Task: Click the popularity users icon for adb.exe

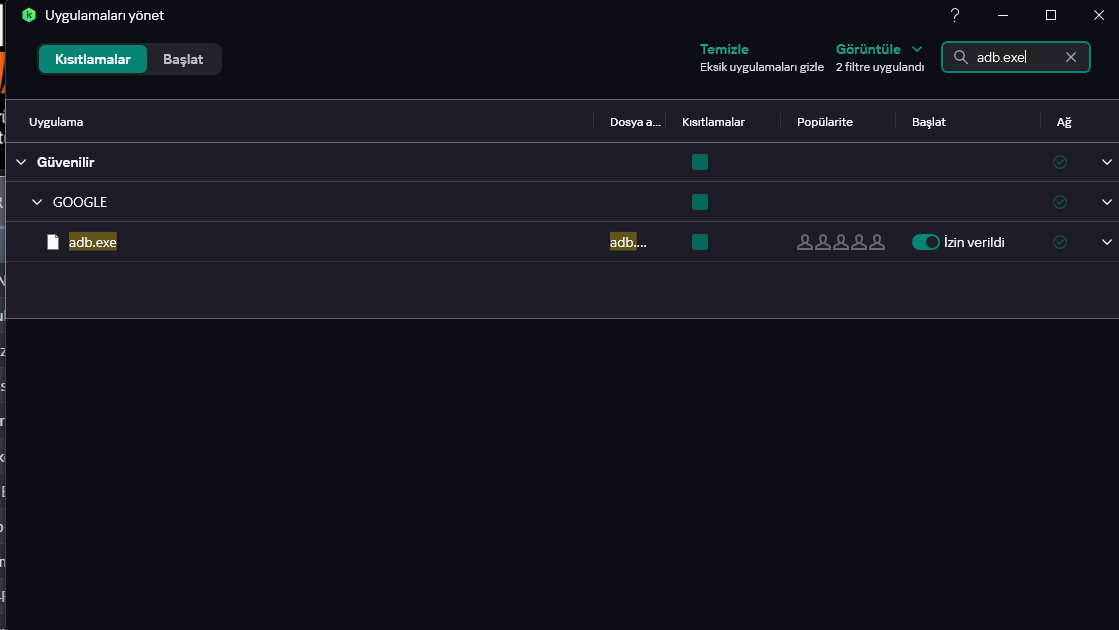Action: click(x=841, y=242)
